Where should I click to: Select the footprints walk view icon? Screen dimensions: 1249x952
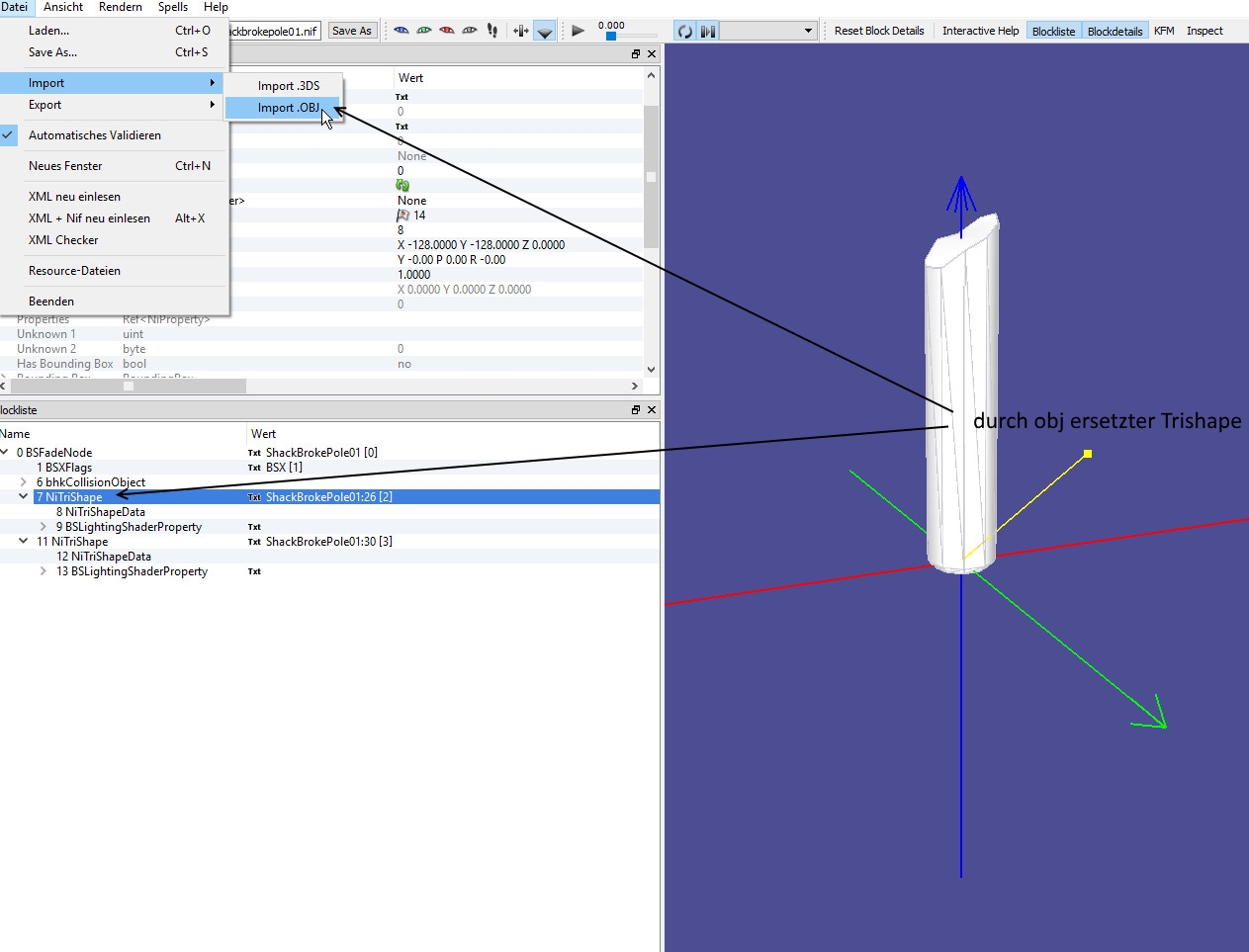(492, 31)
